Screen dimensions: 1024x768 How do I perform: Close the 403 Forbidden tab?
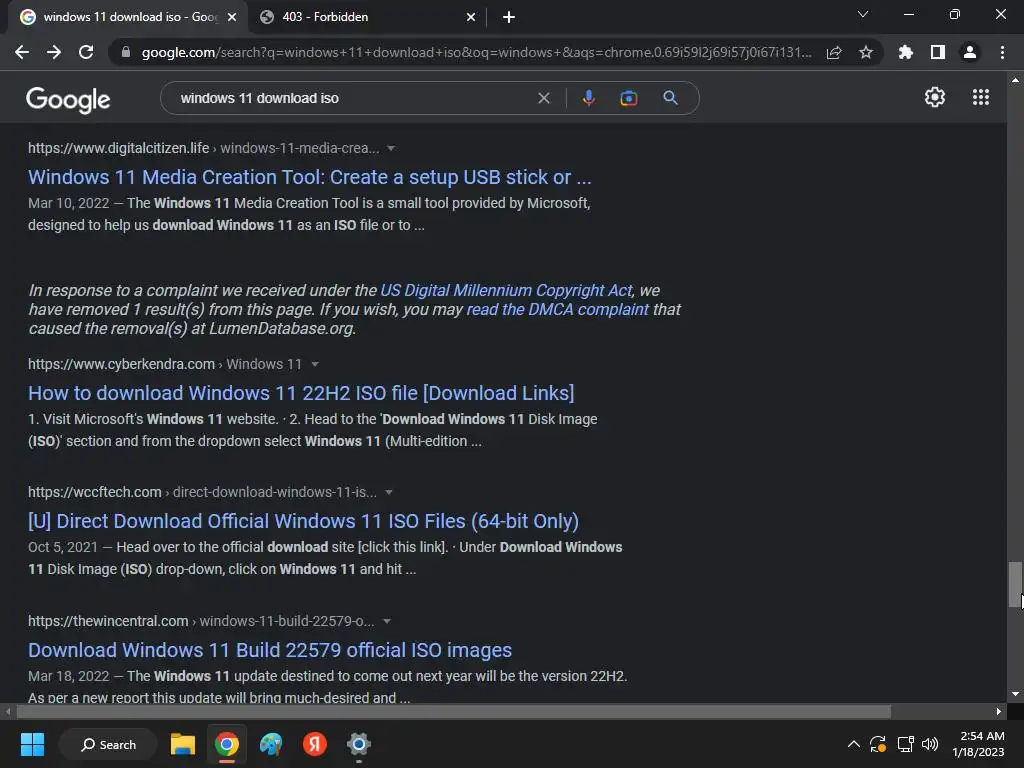(x=471, y=18)
